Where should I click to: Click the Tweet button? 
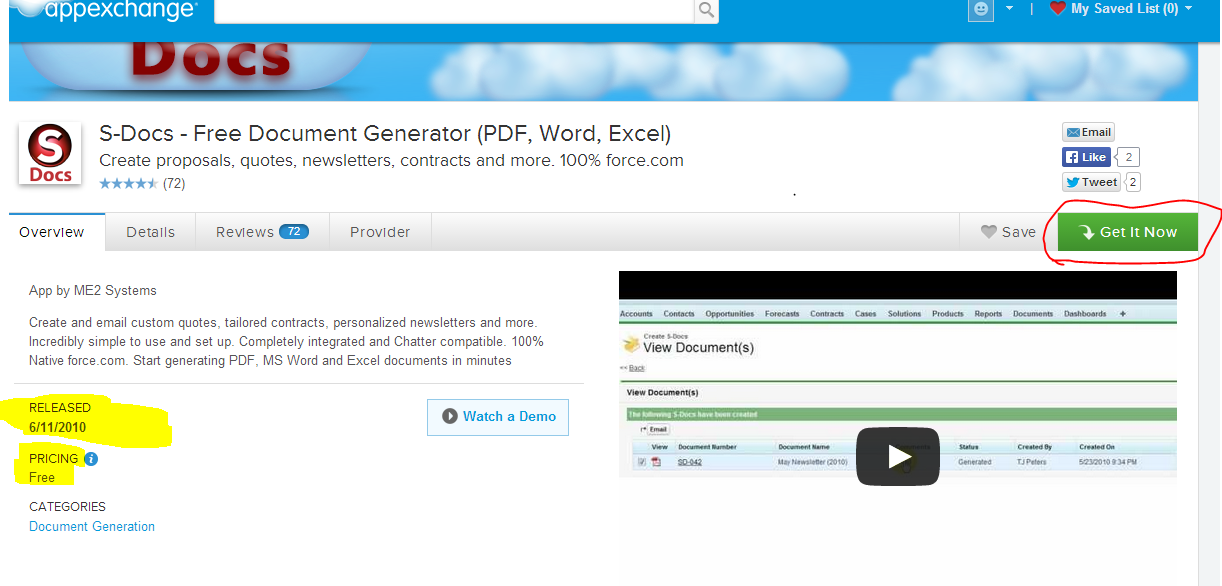click(x=1091, y=182)
